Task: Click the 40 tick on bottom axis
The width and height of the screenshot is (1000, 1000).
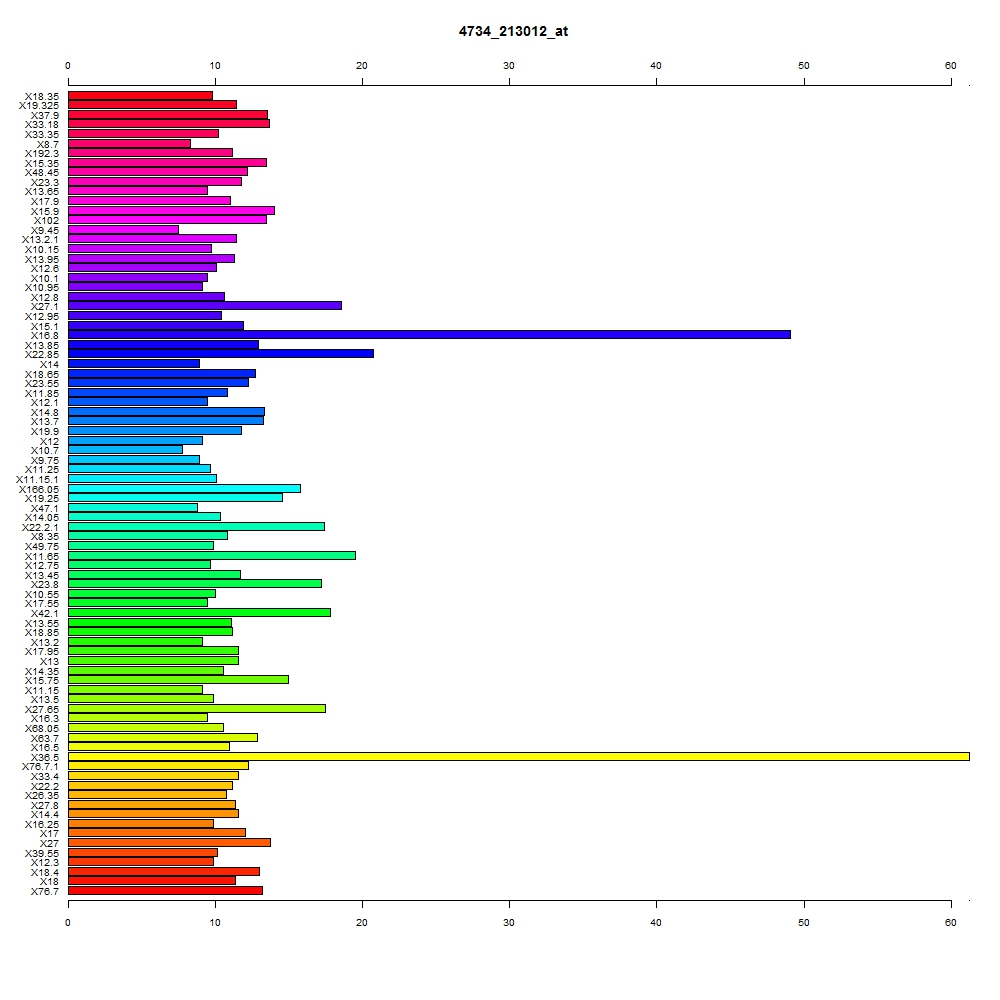Action: coord(656,922)
